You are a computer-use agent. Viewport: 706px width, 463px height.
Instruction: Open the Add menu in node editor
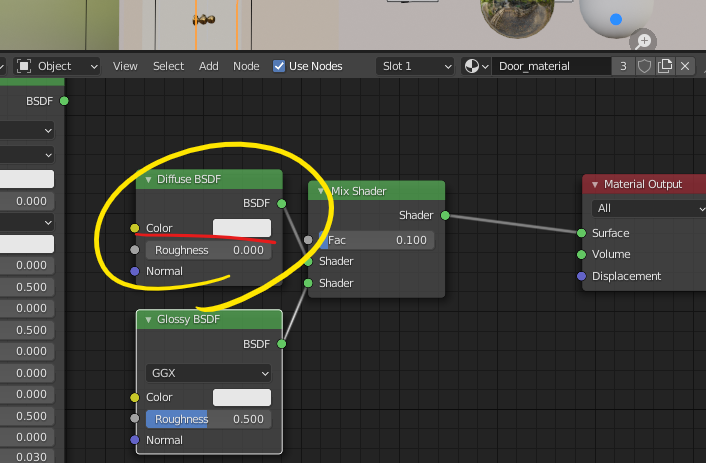(x=208, y=66)
